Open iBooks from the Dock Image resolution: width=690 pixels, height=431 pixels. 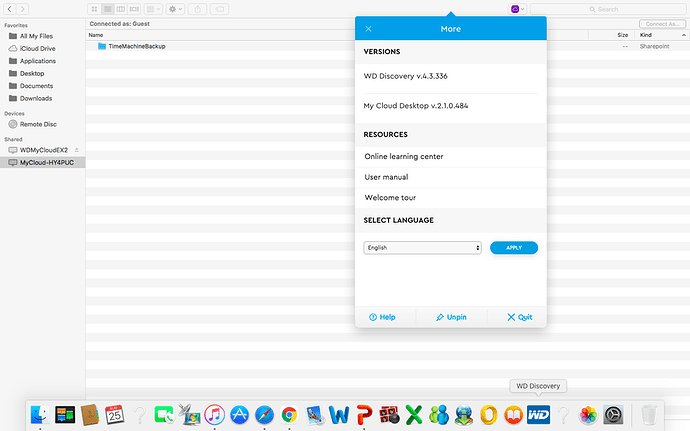coord(513,415)
